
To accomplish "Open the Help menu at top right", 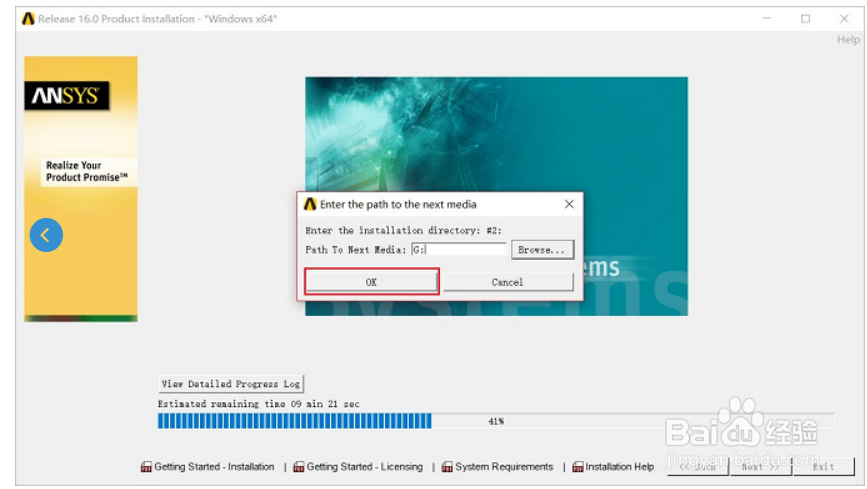I will (x=848, y=40).
